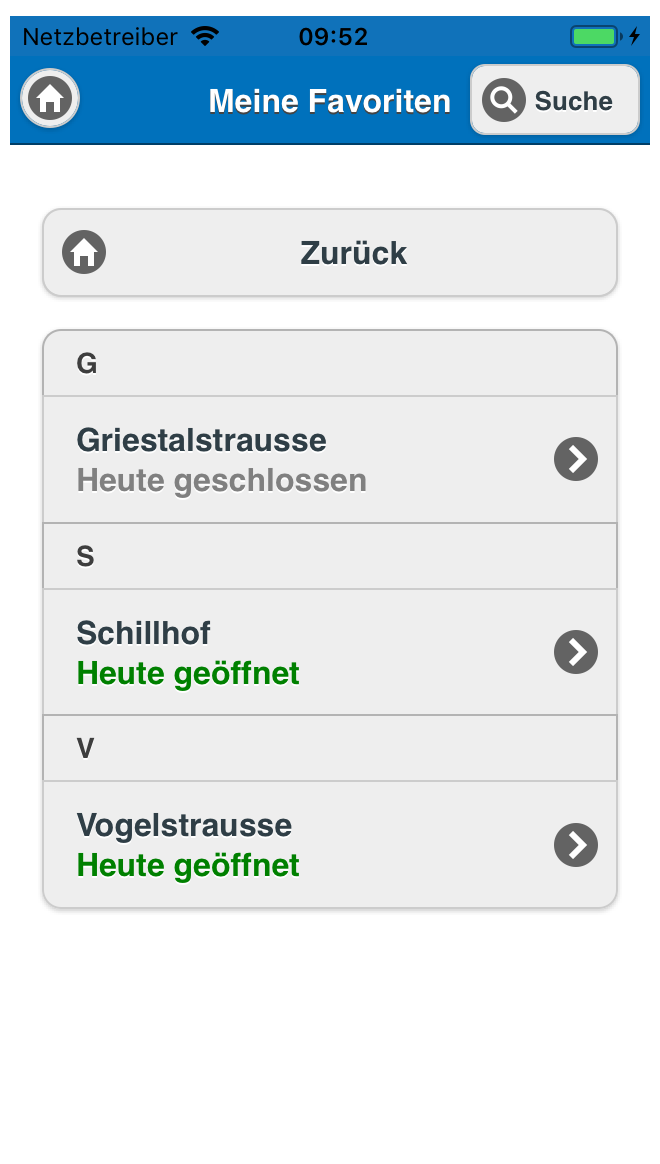Tap the 09:52 clock in status bar
660x1164 pixels.
click(333, 37)
